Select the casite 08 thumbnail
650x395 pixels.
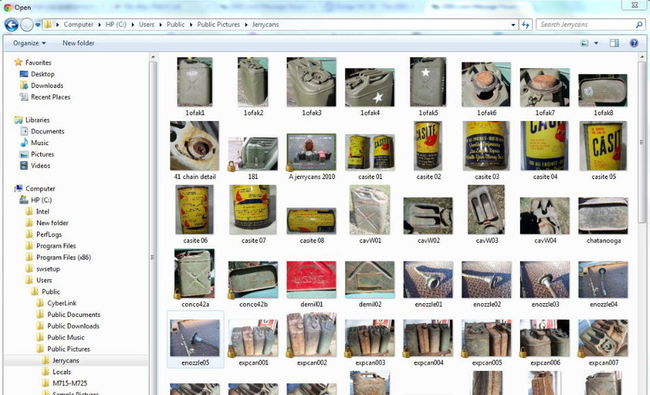pyautogui.click(x=311, y=221)
